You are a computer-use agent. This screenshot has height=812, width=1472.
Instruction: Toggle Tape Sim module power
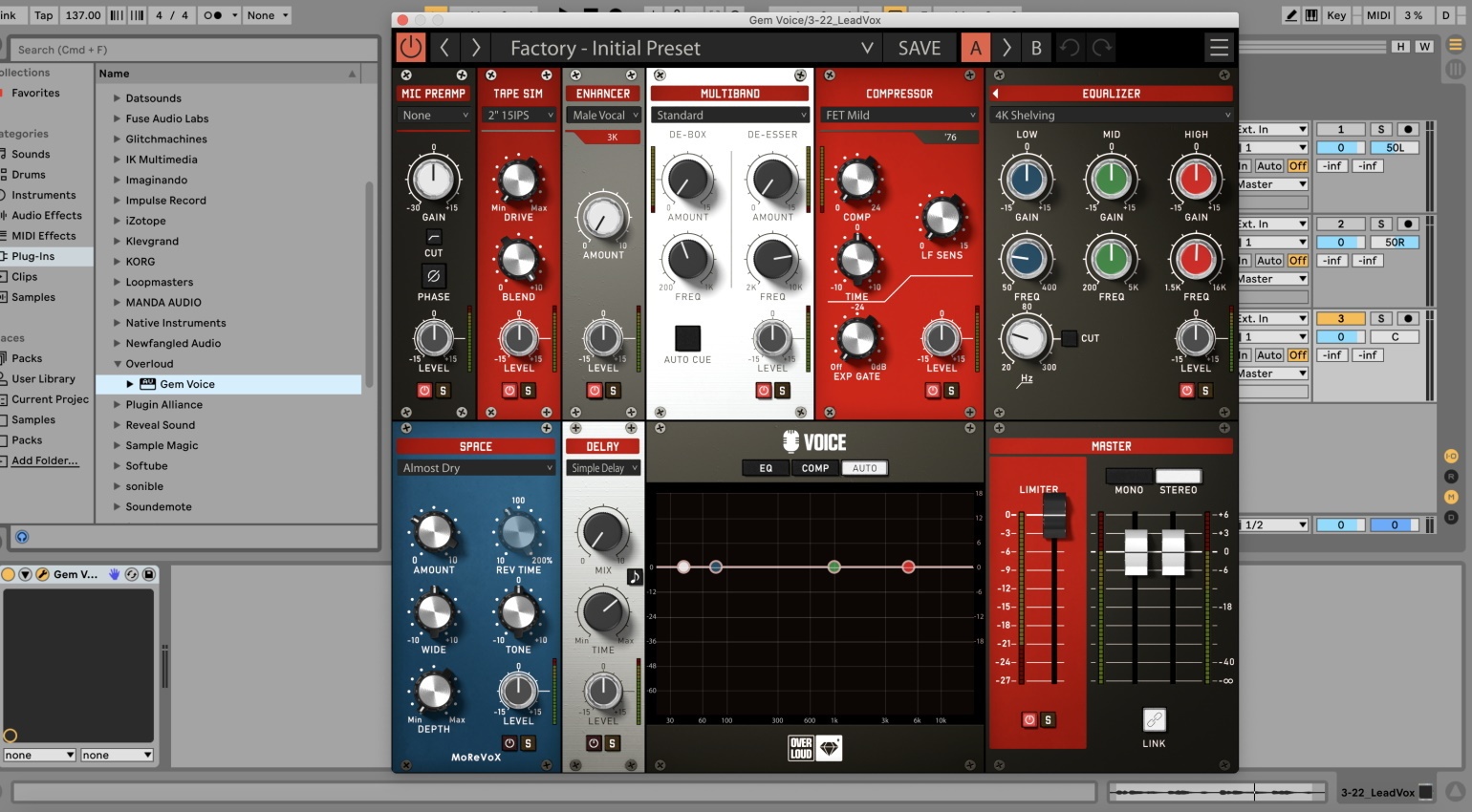click(509, 391)
